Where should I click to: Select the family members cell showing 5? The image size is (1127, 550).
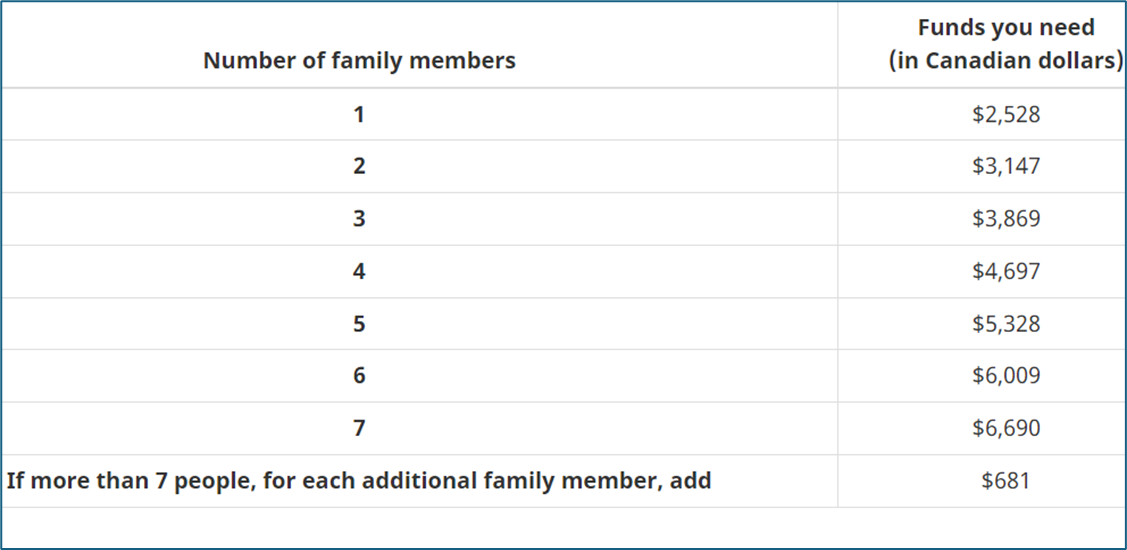coord(359,324)
